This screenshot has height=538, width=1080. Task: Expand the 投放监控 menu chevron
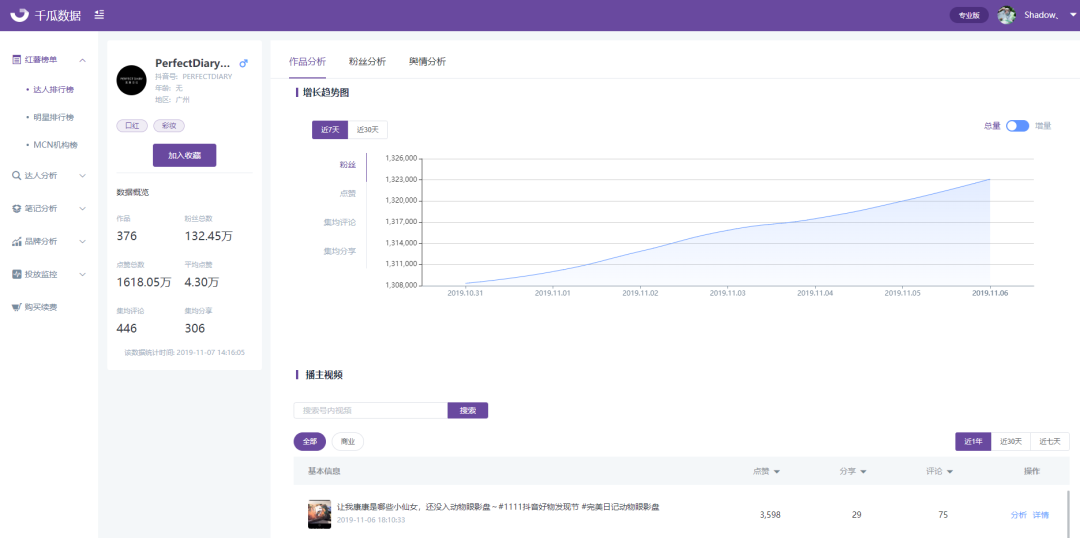coord(83,274)
